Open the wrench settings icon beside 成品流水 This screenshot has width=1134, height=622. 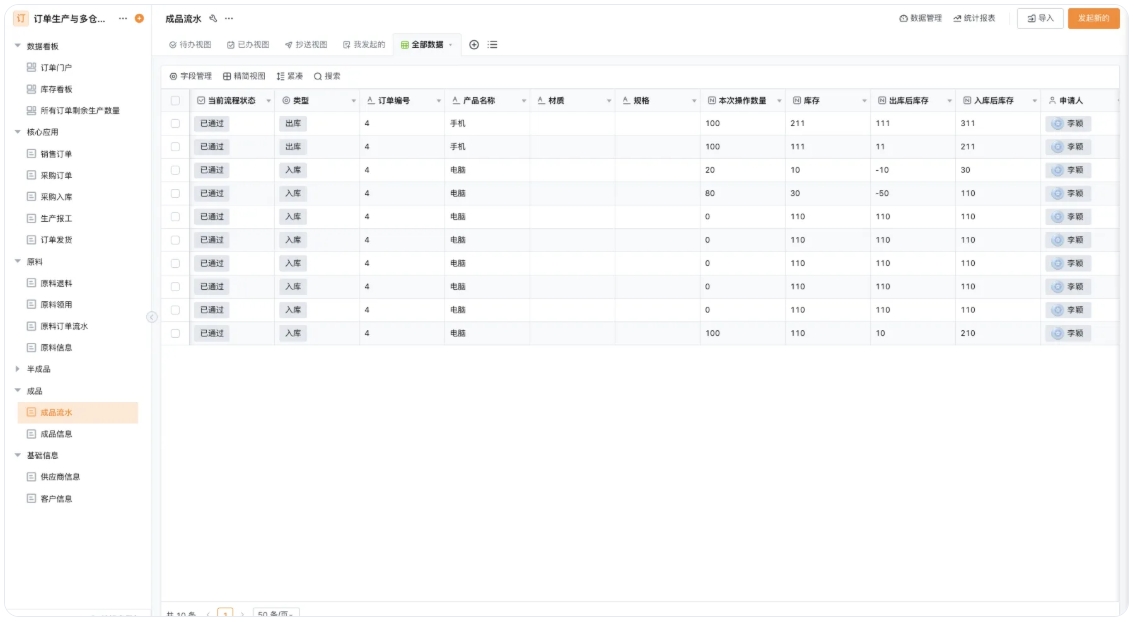click(x=213, y=19)
